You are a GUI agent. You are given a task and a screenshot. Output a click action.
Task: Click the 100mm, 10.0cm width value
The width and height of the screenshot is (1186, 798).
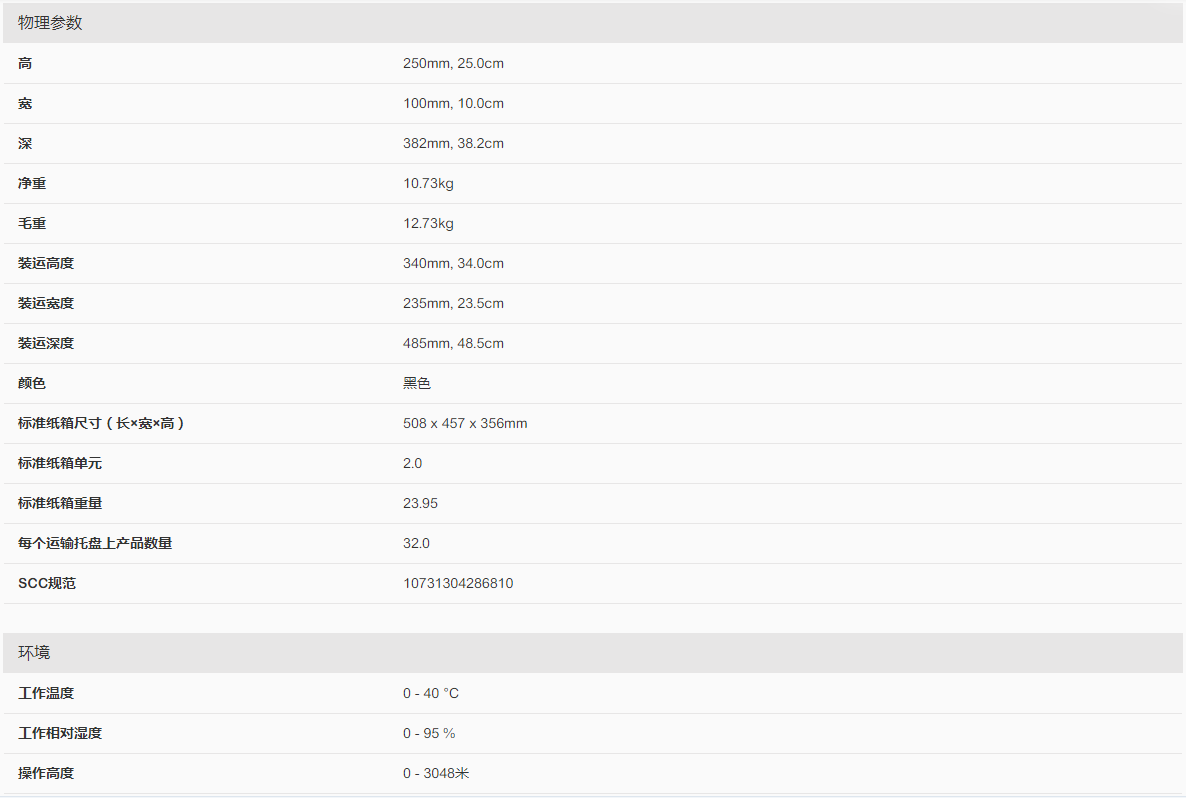(453, 104)
